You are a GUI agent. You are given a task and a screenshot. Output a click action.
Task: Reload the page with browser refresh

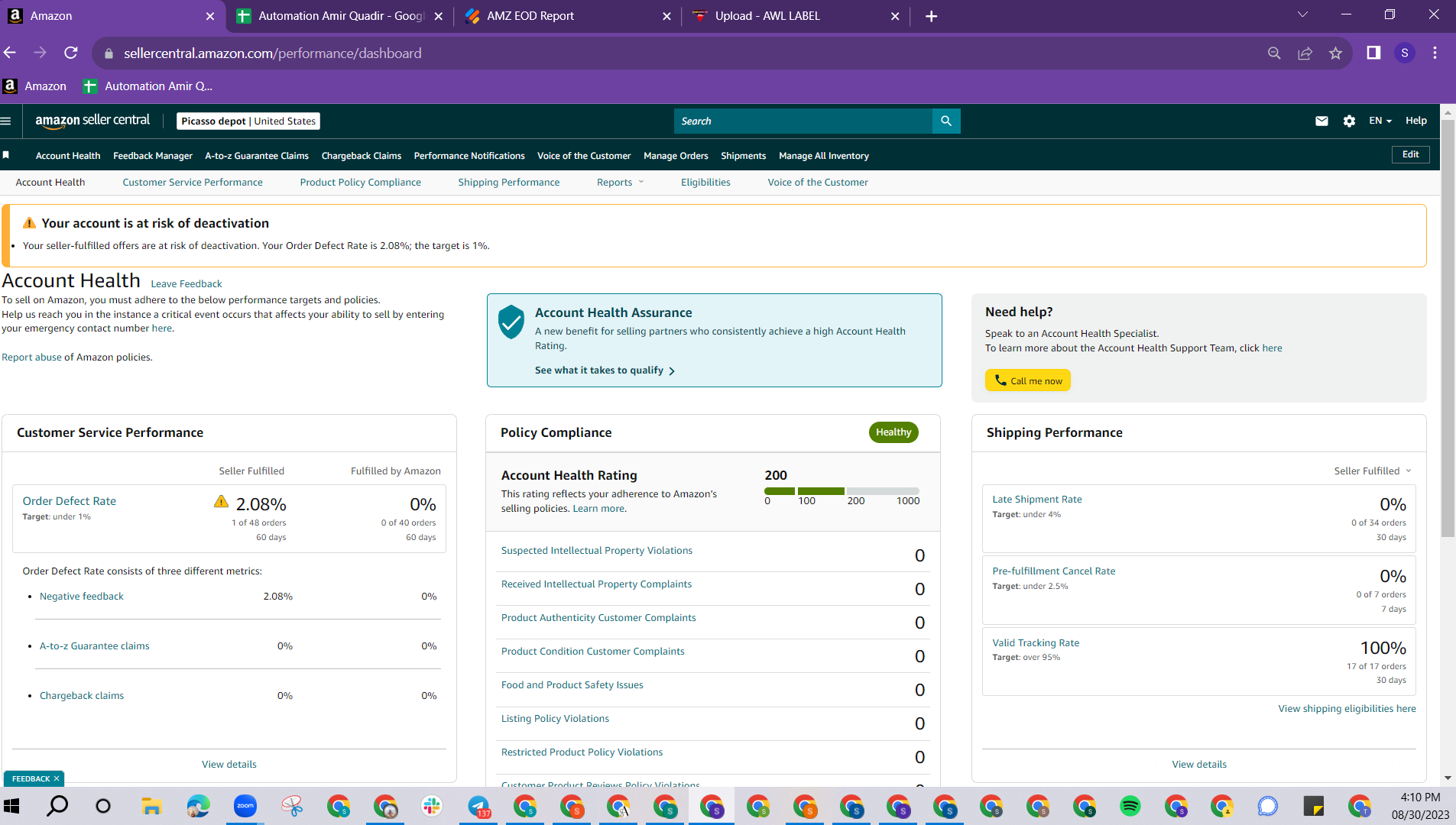(x=71, y=53)
